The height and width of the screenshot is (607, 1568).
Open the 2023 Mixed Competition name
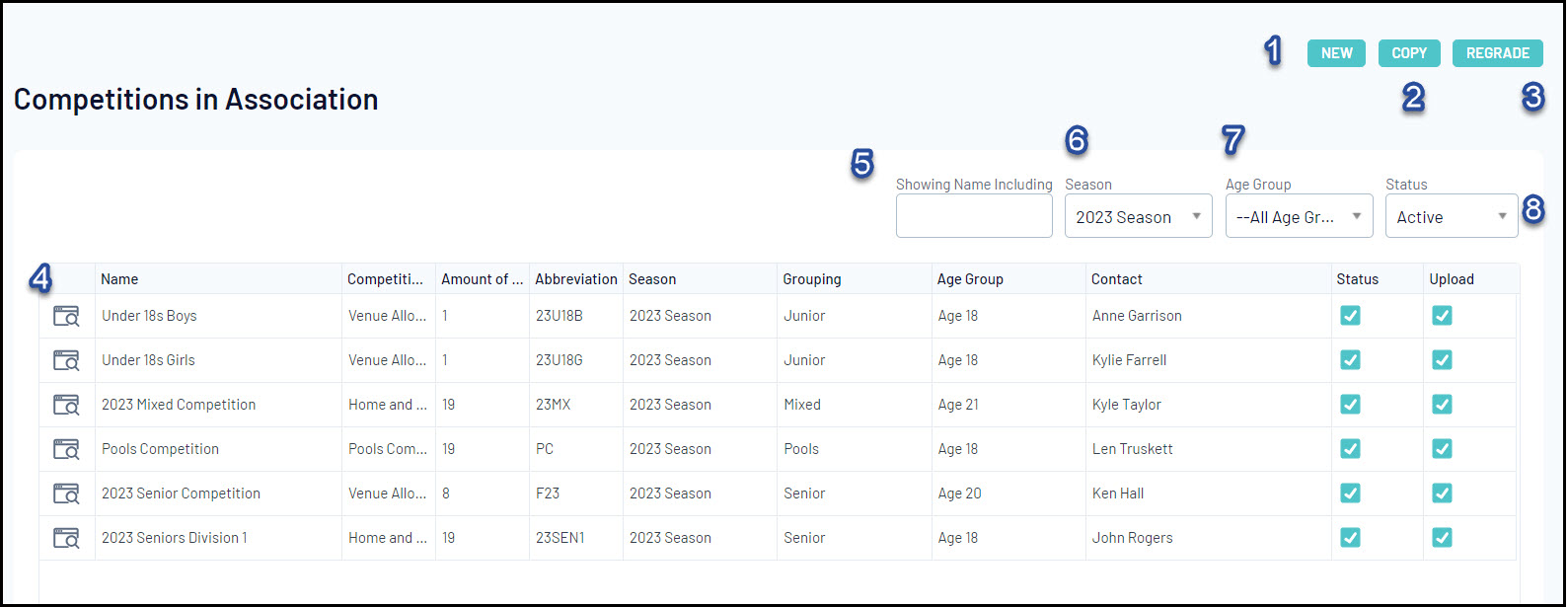pos(179,405)
